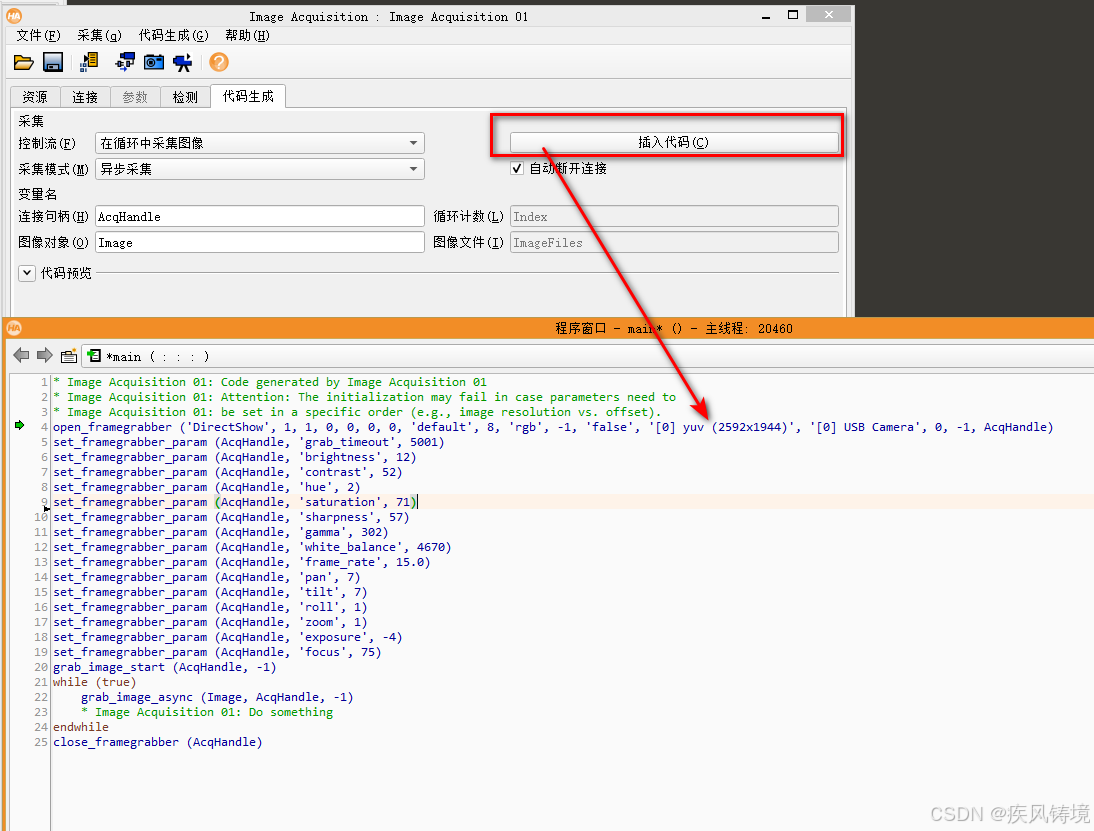Click the 插入代码(C) button
Image resolution: width=1094 pixels, height=831 pixels.
tap(674, 142)
